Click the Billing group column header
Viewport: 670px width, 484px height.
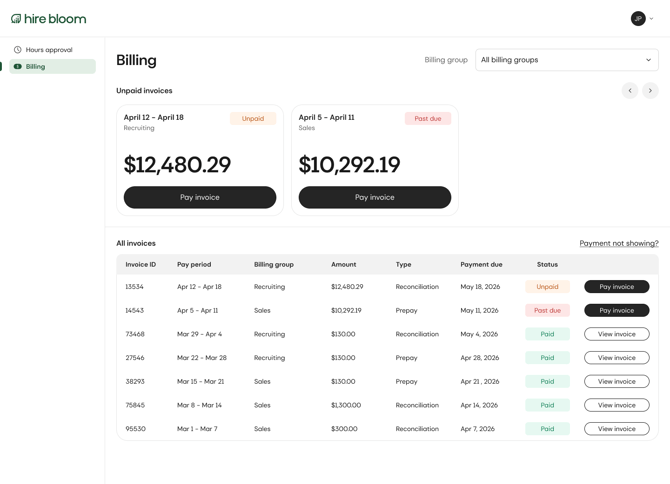pos(273,264)
